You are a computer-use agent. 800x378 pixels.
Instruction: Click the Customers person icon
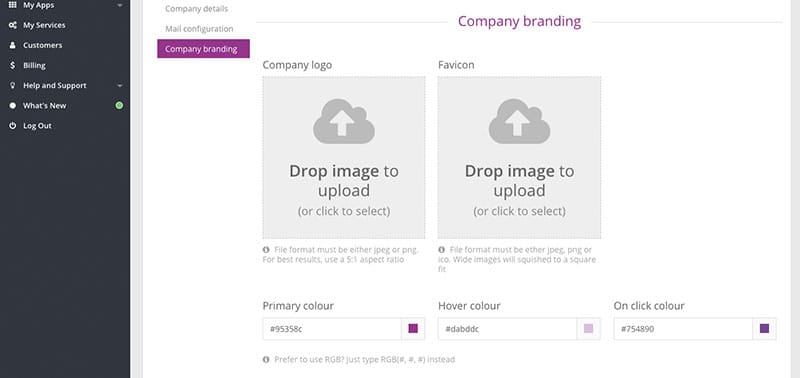pyautogui.click(x=13, y=45)
